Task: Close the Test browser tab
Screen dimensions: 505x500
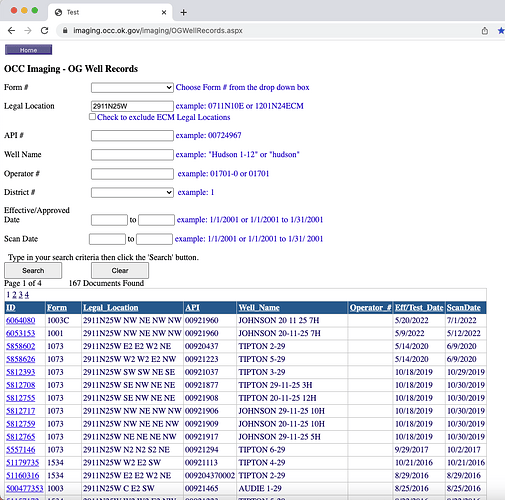Action: click(164, 13)
